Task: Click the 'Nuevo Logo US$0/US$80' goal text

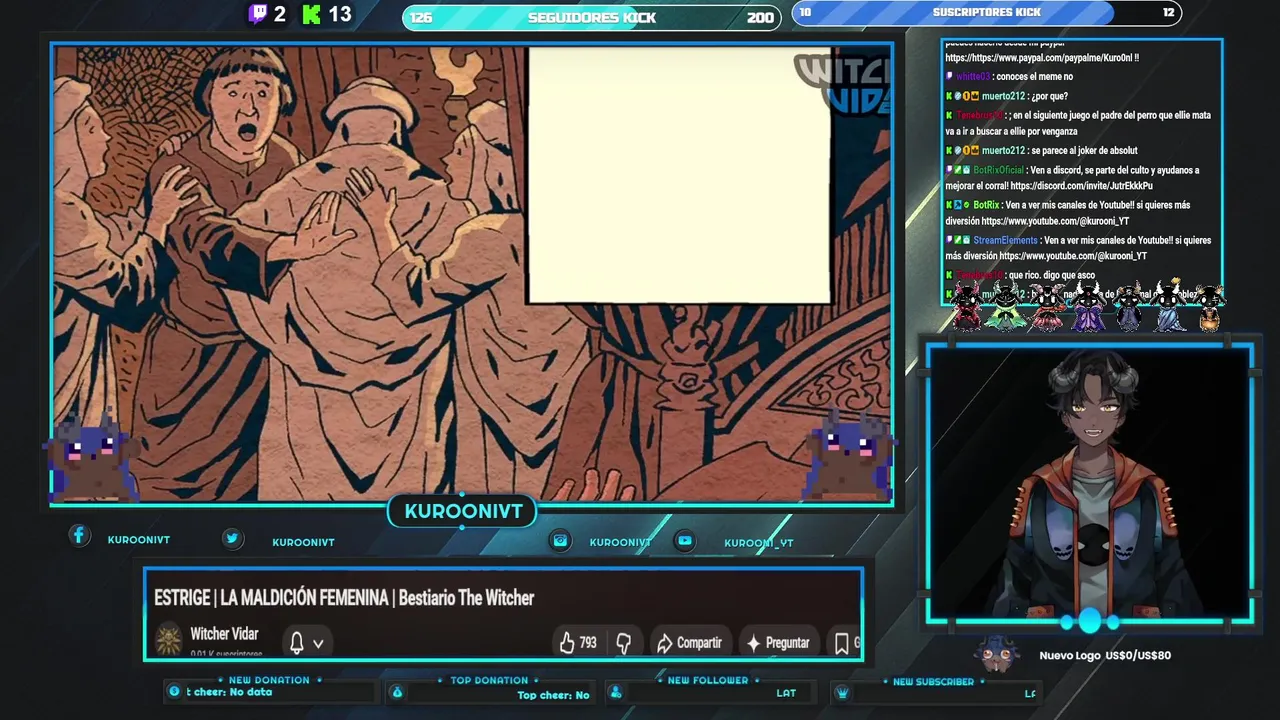Action: 1105,655
